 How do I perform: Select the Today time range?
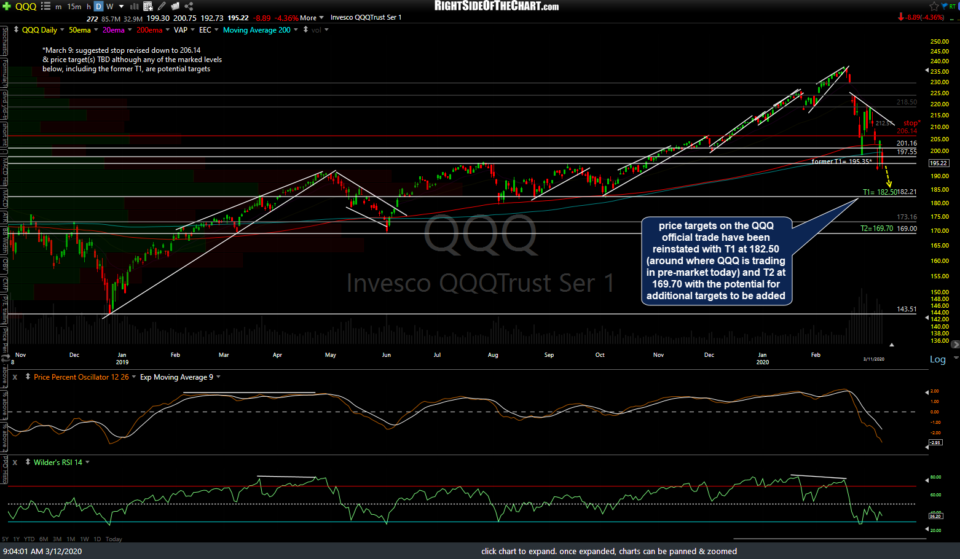pyautogui.click(x=113, y=539)
